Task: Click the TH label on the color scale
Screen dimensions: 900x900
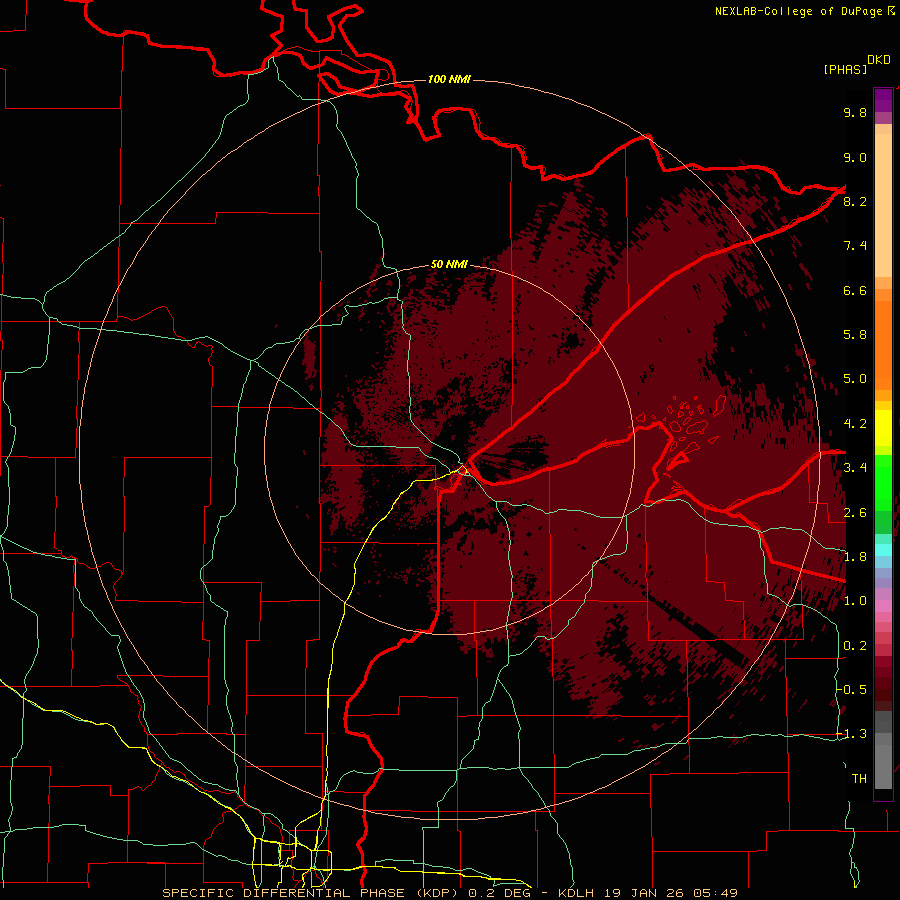Action: (x=859, y=778)
